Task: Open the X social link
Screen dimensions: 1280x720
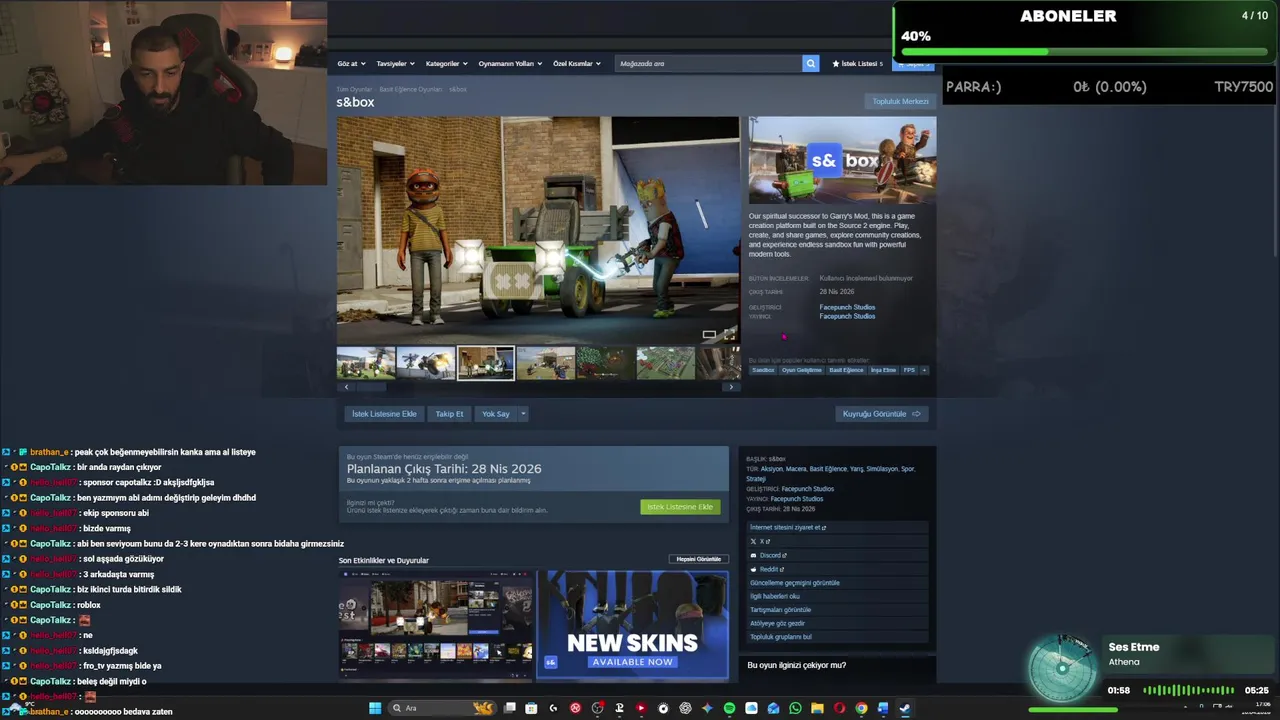Action: [761, 541]
